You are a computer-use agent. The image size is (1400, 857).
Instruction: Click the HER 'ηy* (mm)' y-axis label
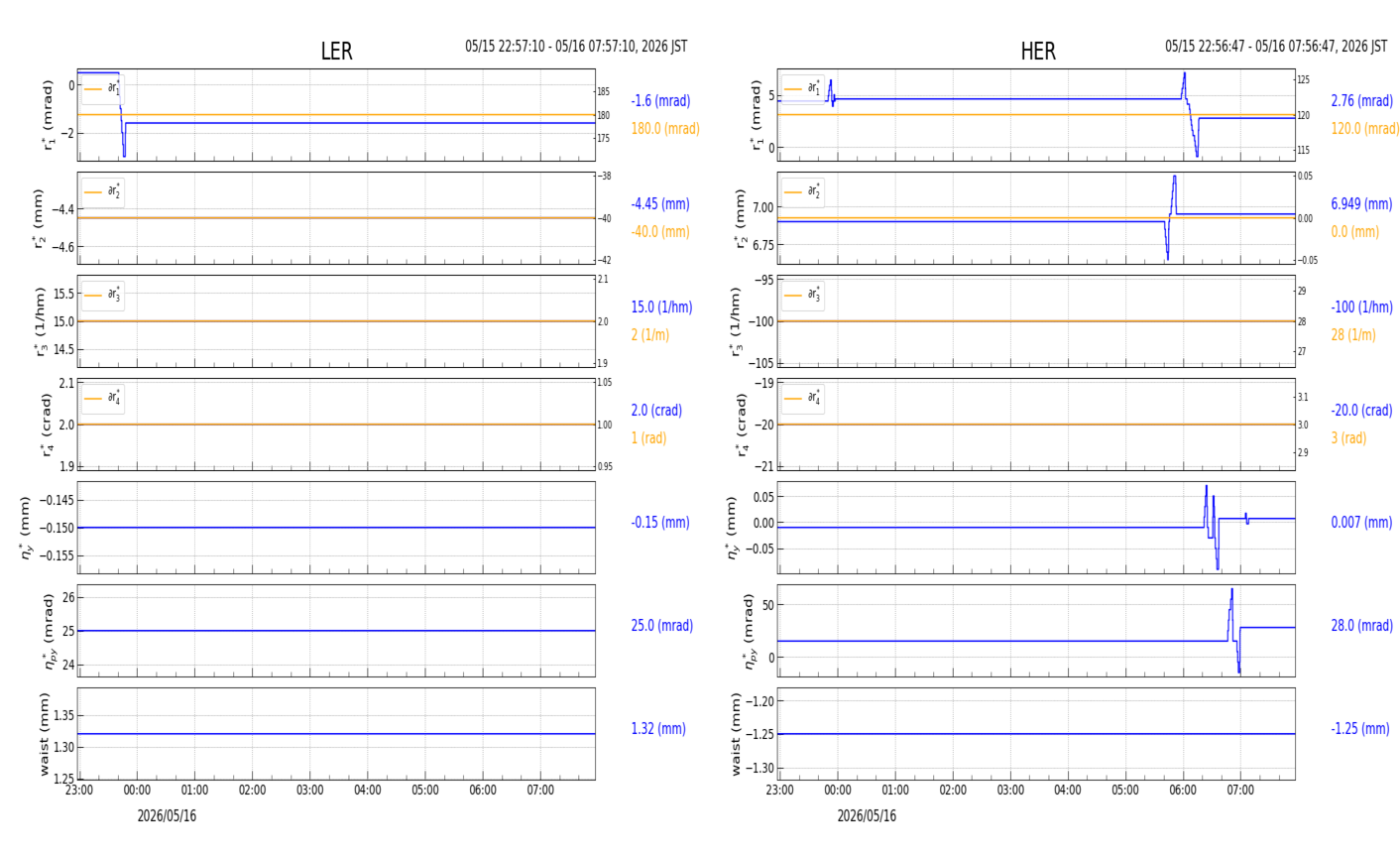point(735,528)
